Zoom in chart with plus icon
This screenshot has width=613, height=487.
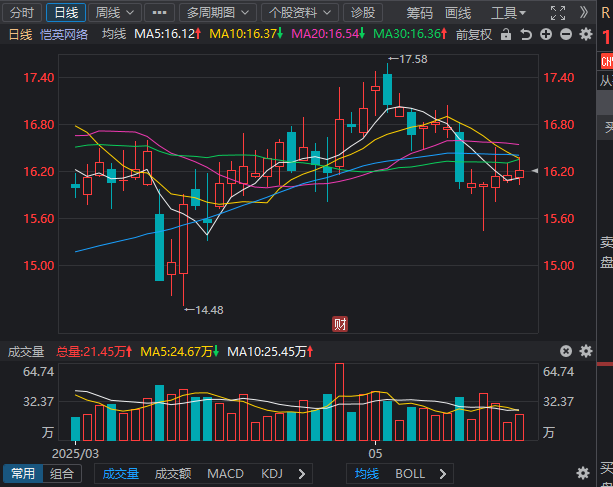tap(545, 34)
